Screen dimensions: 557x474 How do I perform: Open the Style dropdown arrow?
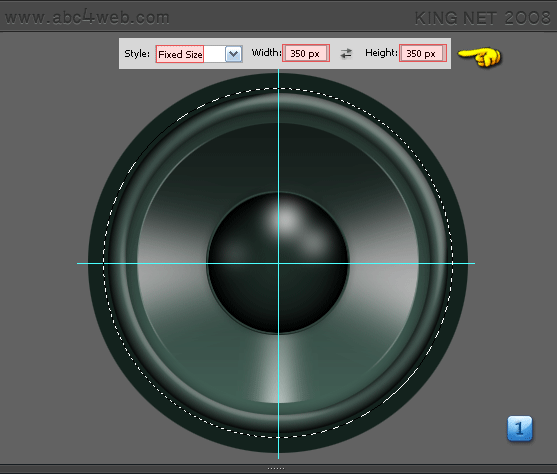[x=233, y=54]
